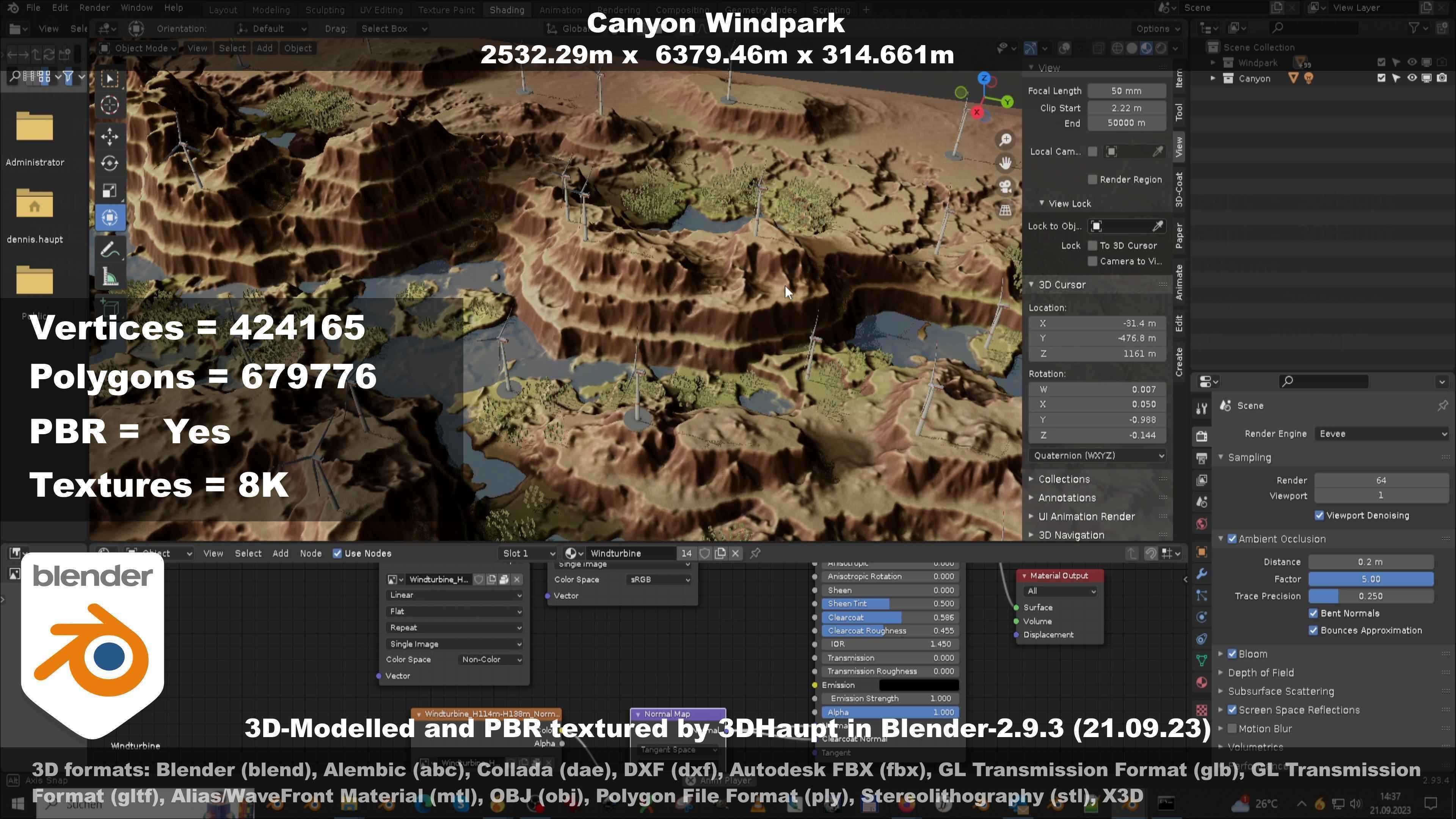Toggle camera view with the camera icon
This screenshot has height=819, width=1456.
click(1005, 187)
